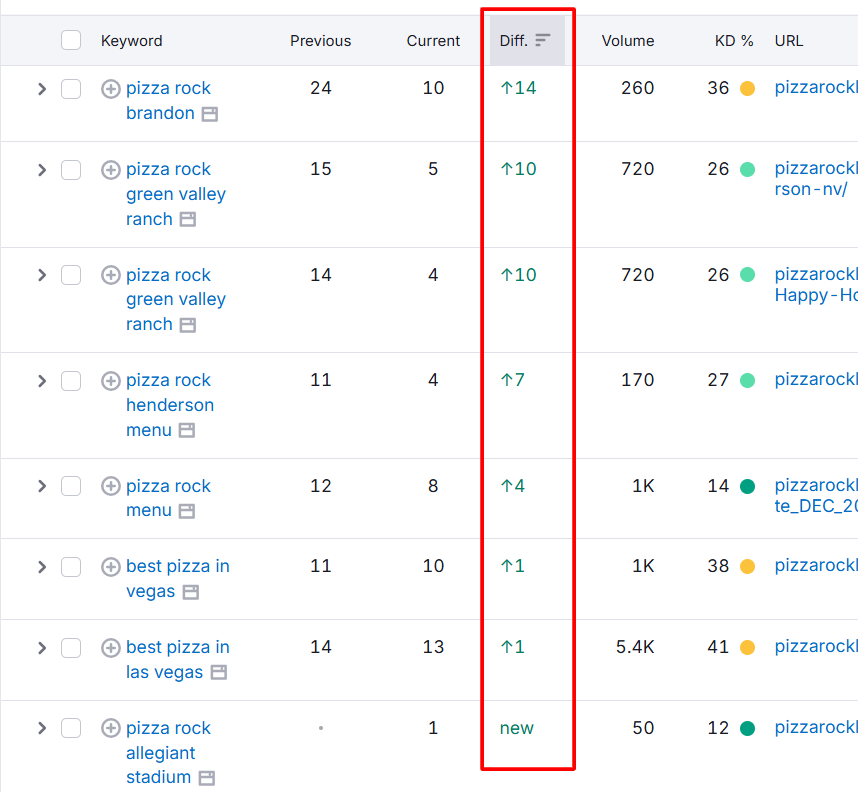Image resolution: width=858 pixels, height=792 pixels.
Task: Open the URL ending in rson-nv/
Action: pos(816,178)
